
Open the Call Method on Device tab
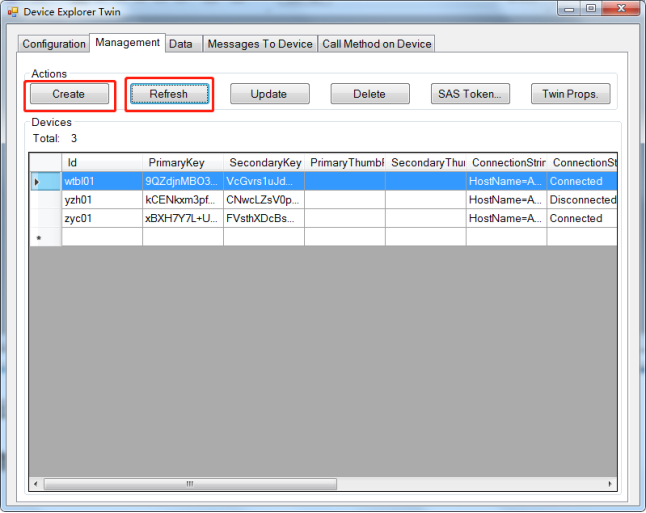coord(377,44)
